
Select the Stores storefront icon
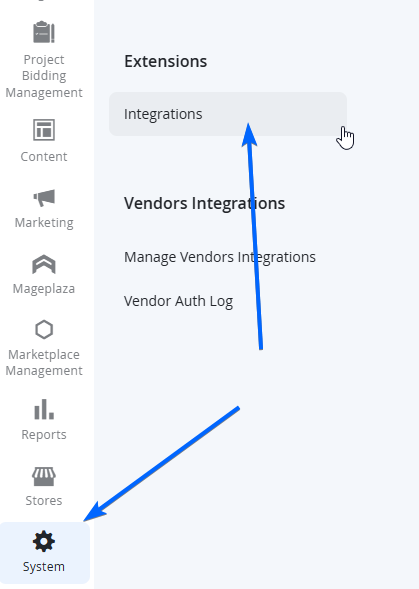pos(44,477)
